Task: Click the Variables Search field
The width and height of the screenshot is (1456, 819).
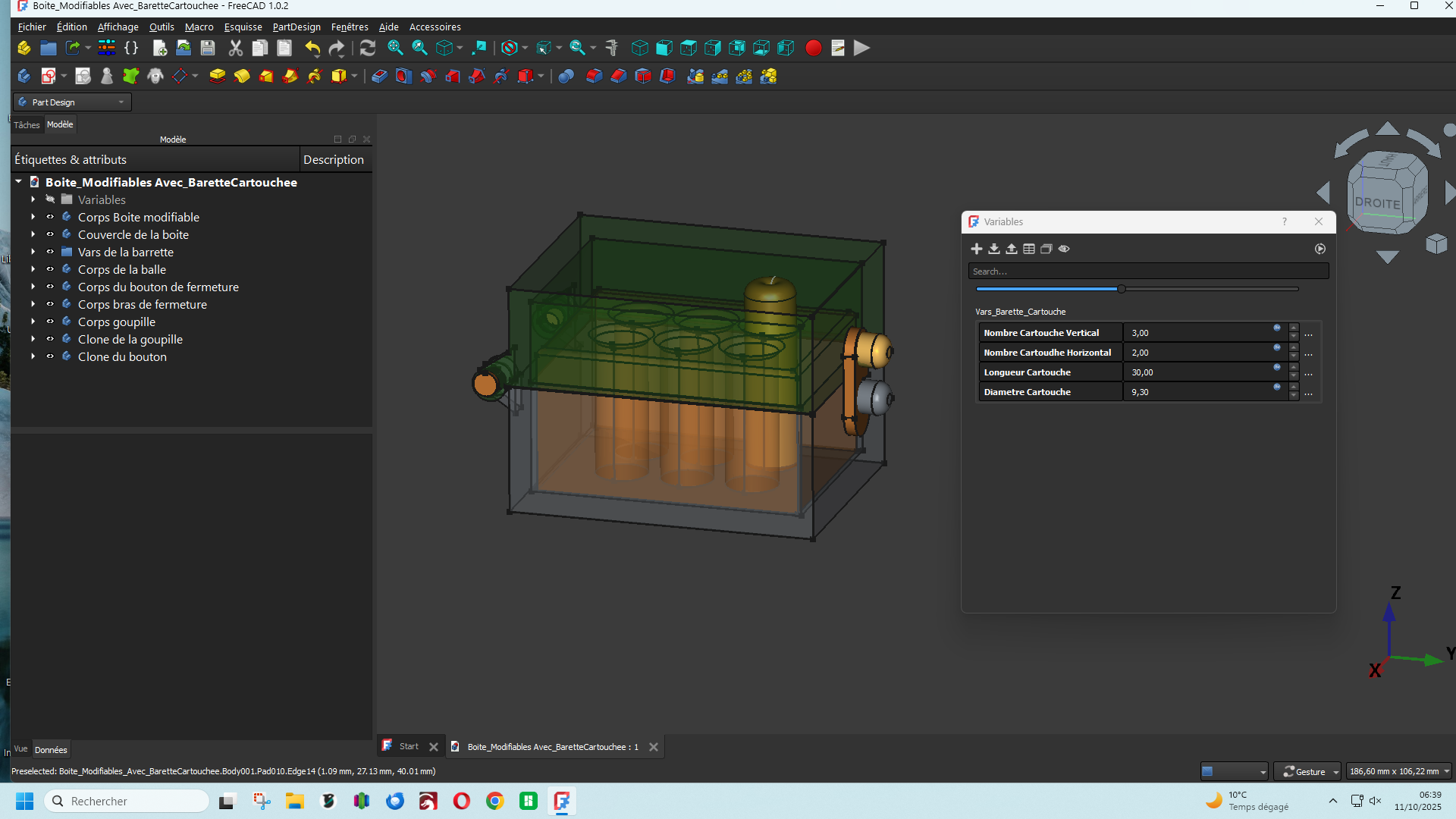Action: tap(1148, 271)
